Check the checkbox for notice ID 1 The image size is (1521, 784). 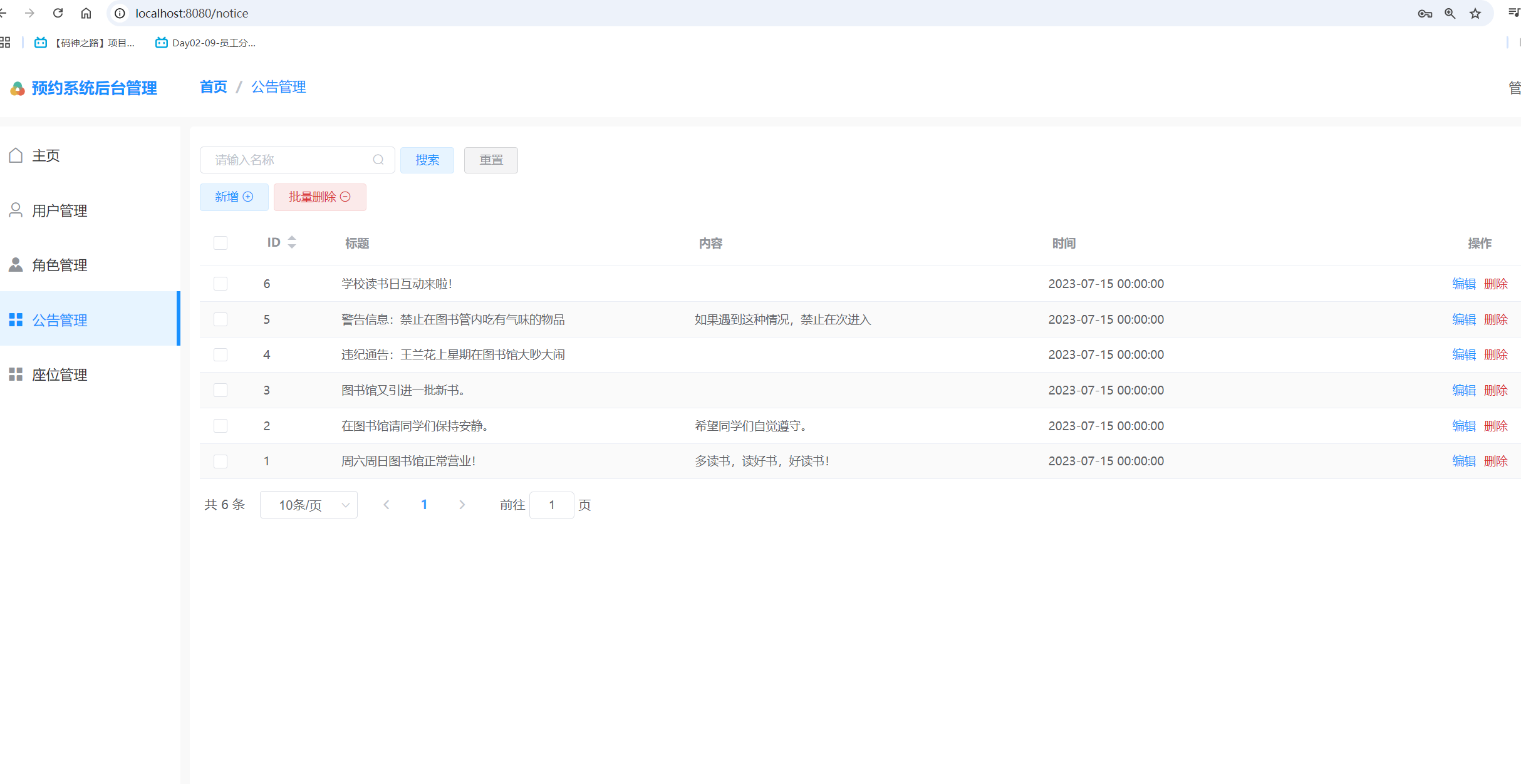click(x=220, y=462)
